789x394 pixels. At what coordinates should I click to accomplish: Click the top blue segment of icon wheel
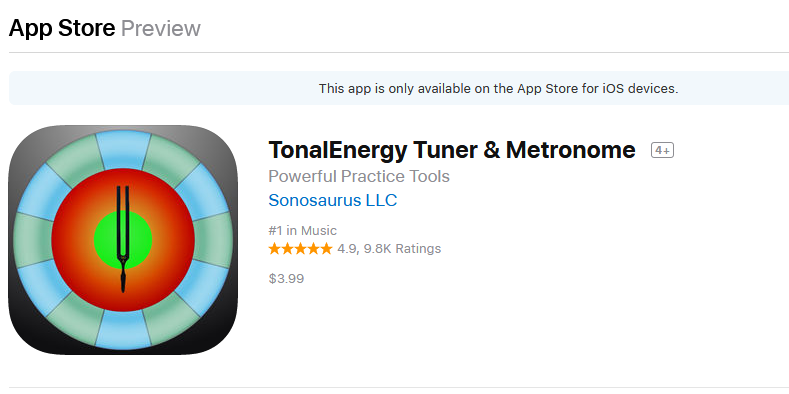click(123, 149)
